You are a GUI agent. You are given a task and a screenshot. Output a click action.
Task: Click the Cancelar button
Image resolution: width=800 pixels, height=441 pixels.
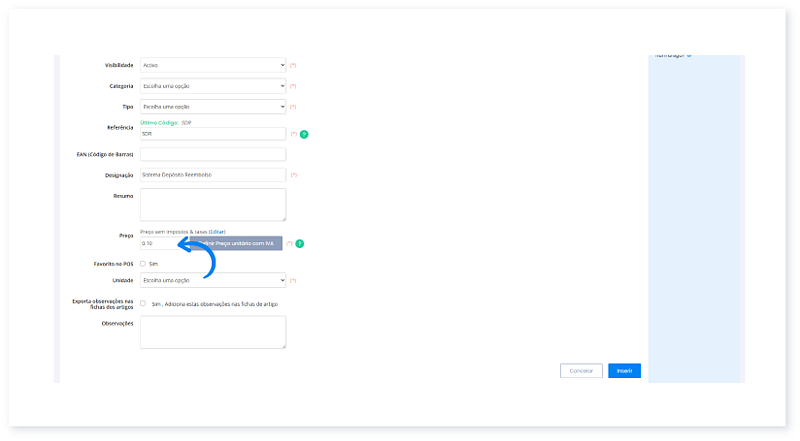tap(581, 370)
